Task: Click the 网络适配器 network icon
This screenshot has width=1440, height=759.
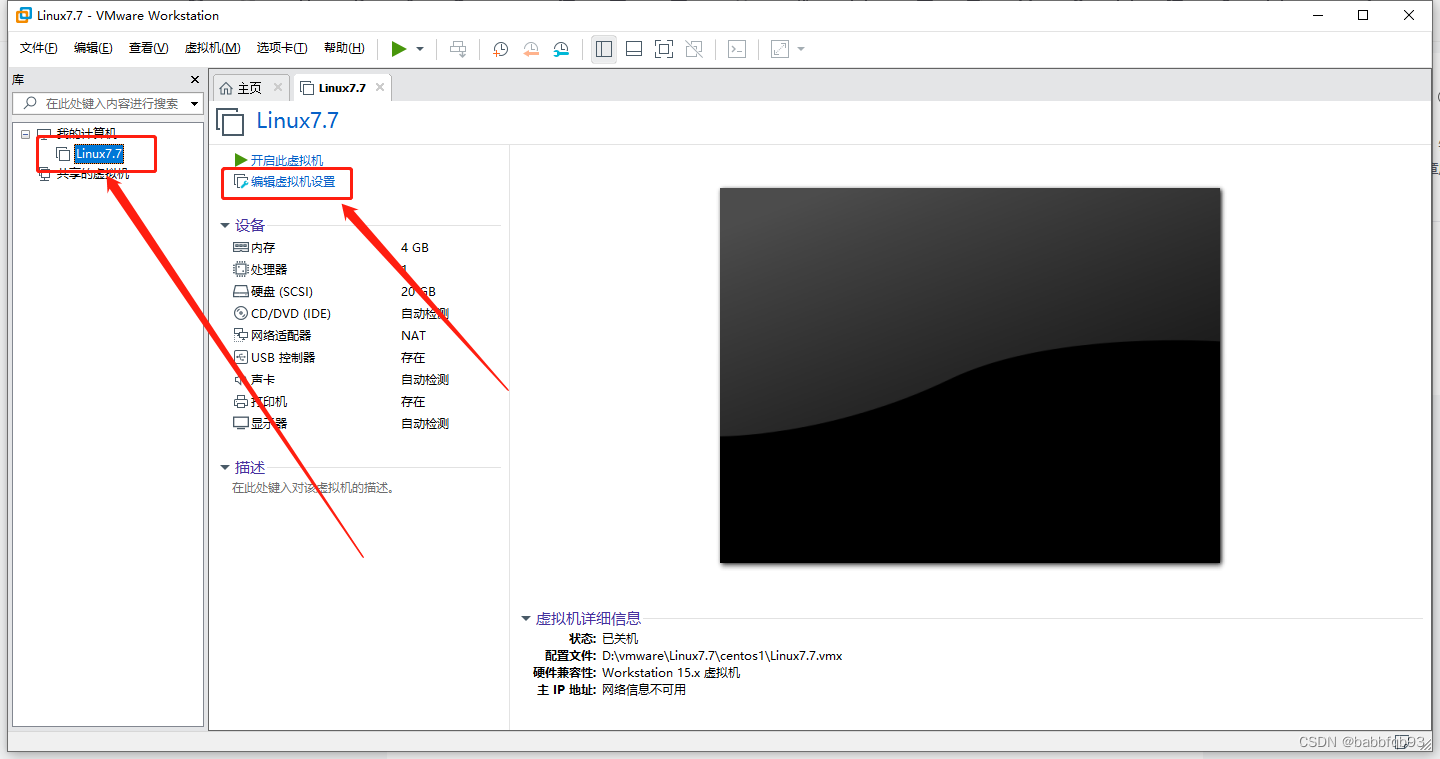Action: click(240, 335)
